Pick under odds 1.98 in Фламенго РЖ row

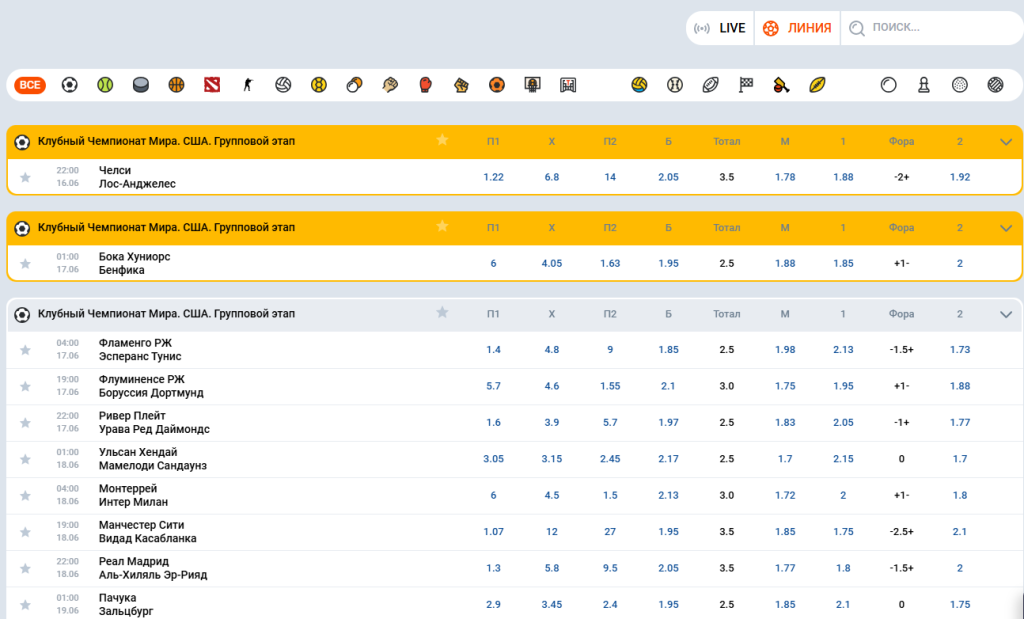[785, 349]
